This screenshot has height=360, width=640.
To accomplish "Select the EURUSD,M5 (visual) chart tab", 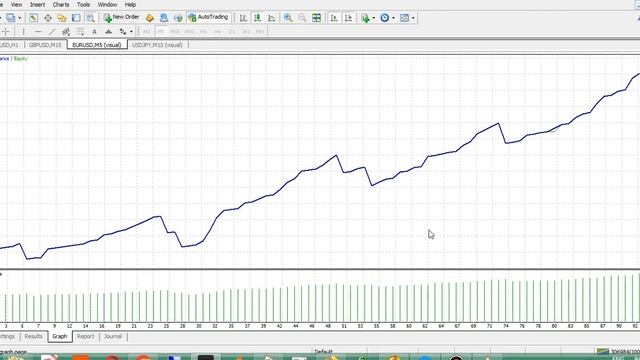I will pyautogui.click(x=97, y=45).
